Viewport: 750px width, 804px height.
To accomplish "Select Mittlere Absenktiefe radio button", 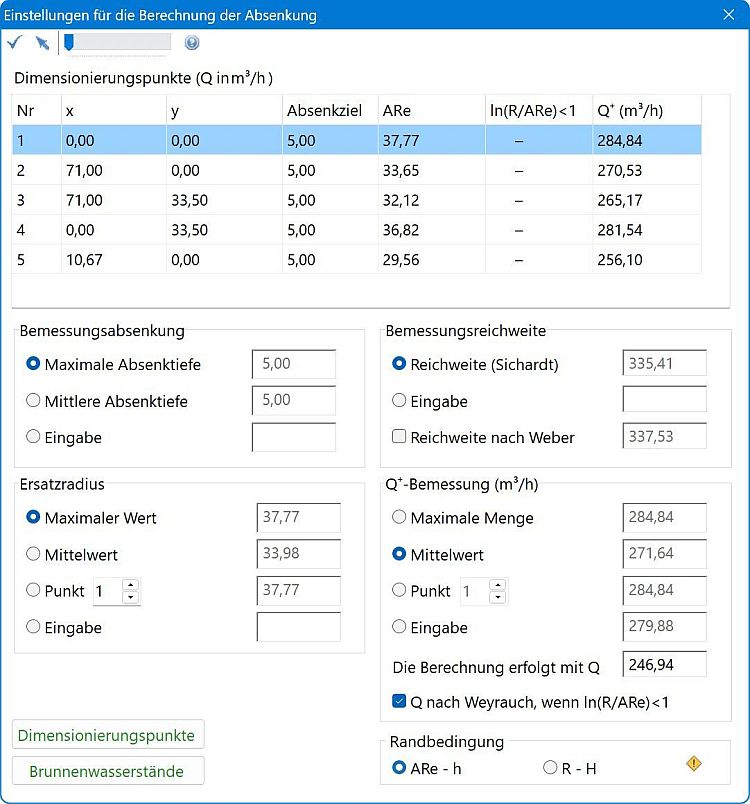I will 34,401.
